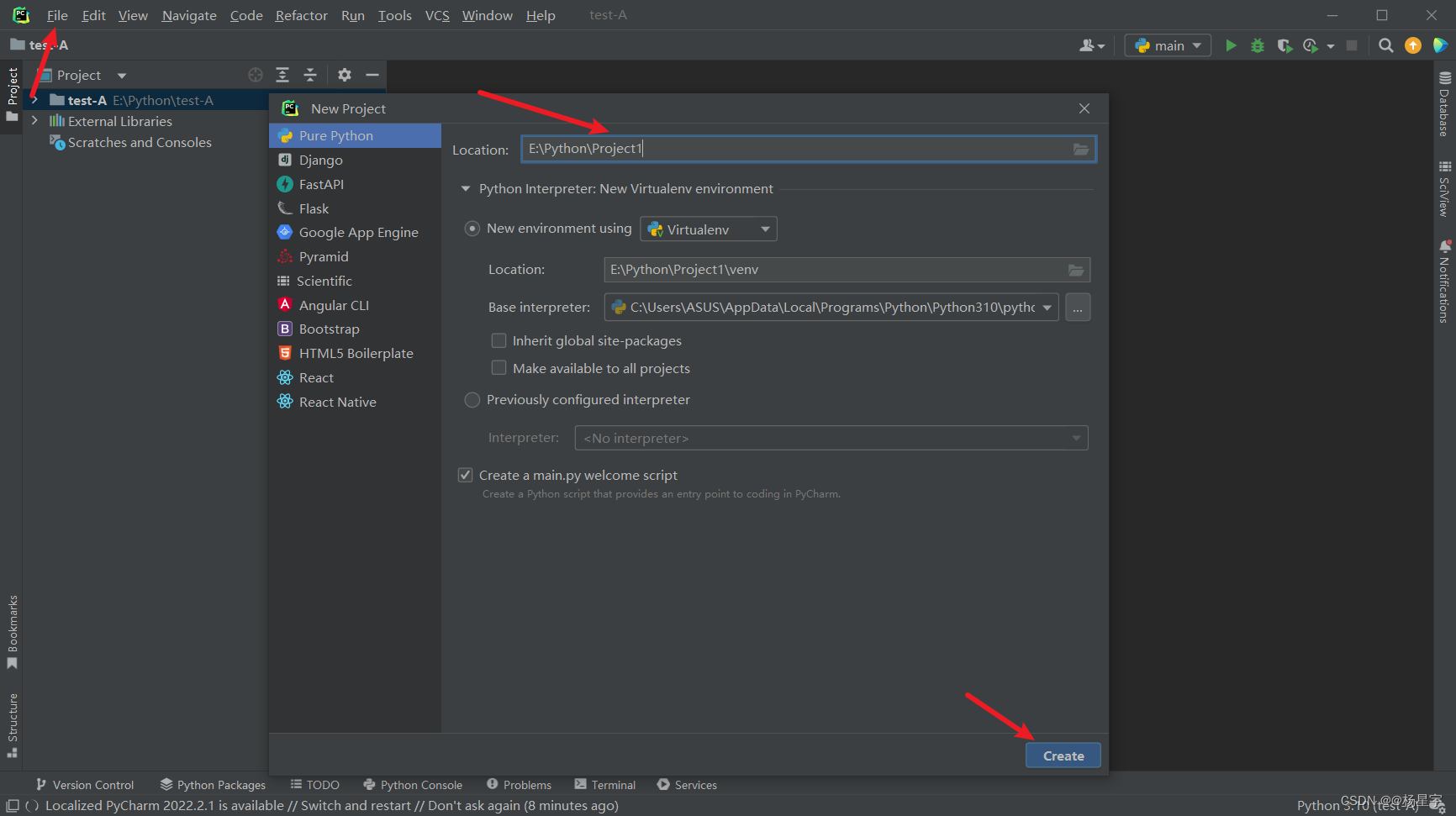Toggle the Project tool window side tab
Viewport: 1456px width, 816px height.
coord(13,93)
